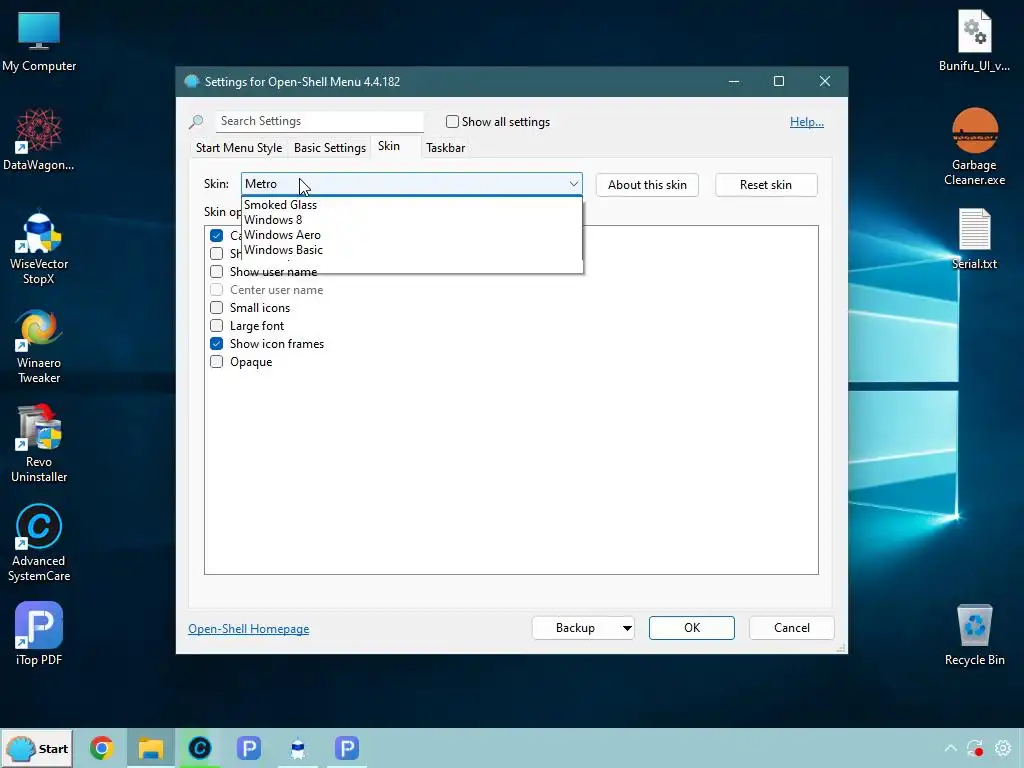
Task: Disable Show icon frames option
Action: [x=216, y=344]
